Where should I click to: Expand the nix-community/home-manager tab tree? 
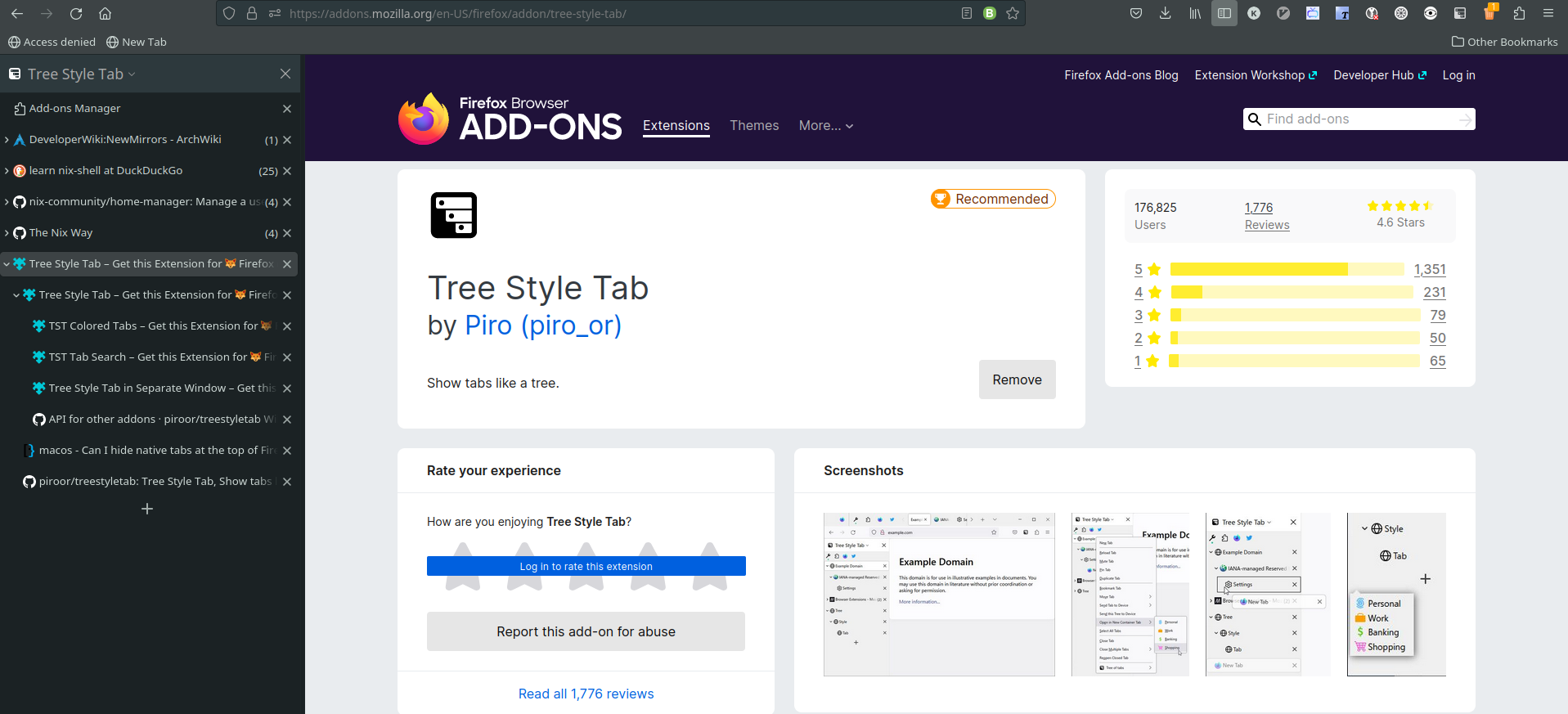pyautogui.click(x=7, y=202)
